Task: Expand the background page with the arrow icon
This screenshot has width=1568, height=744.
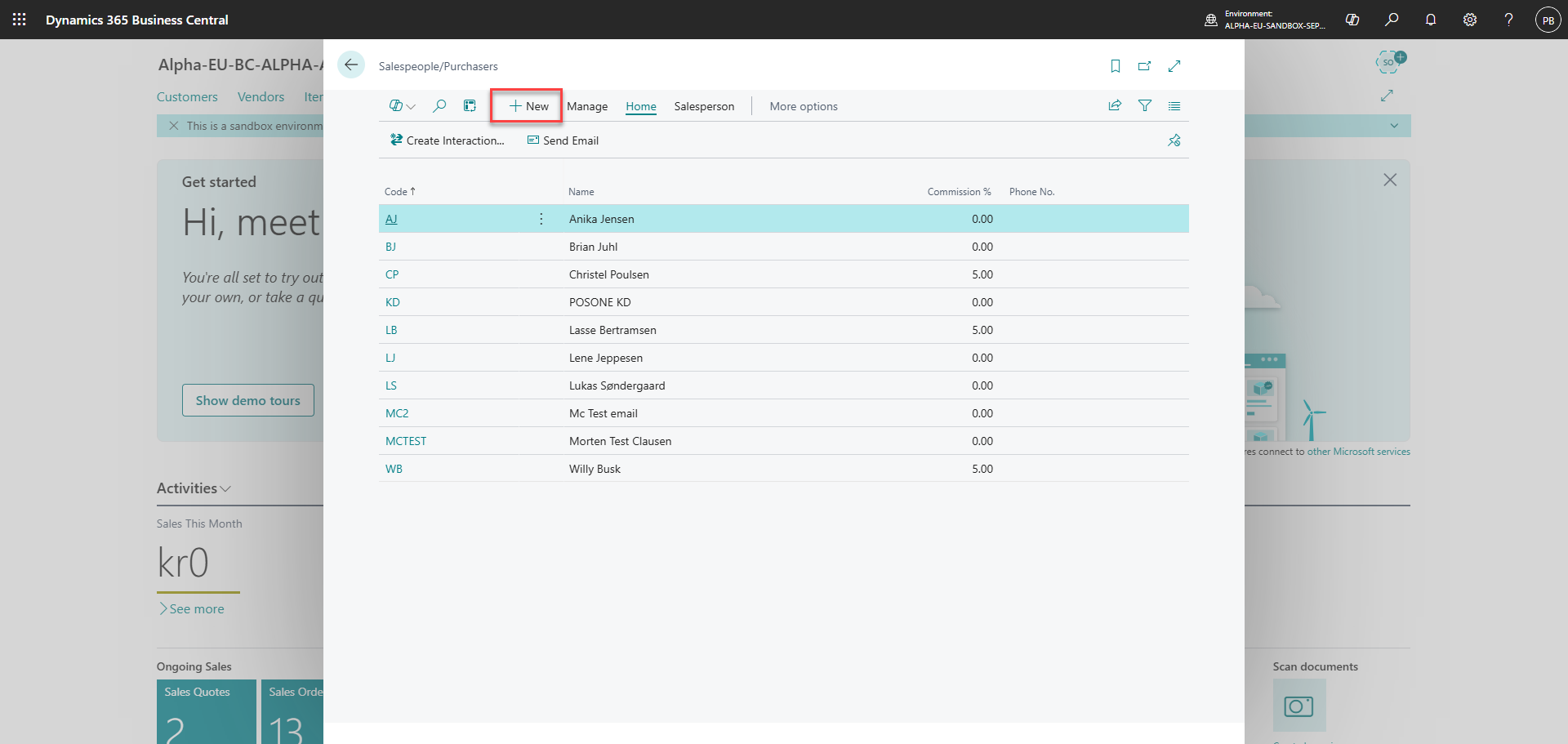Action: pyautogui.click(x=1387, y=96)
